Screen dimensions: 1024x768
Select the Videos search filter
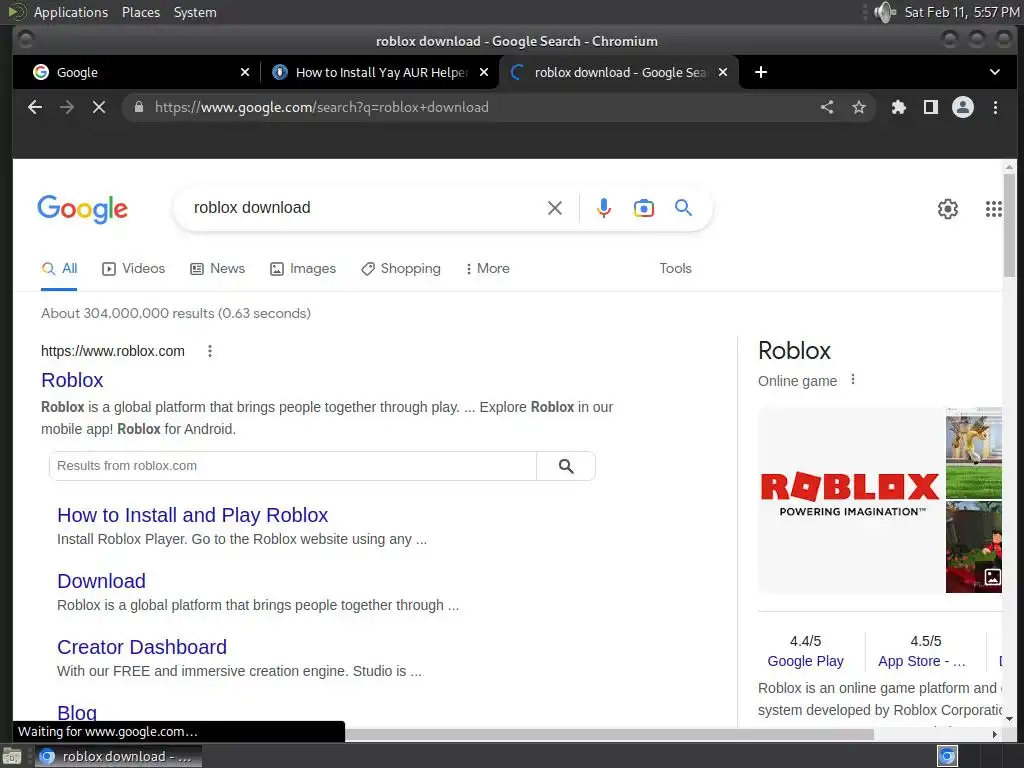point(134,268)
